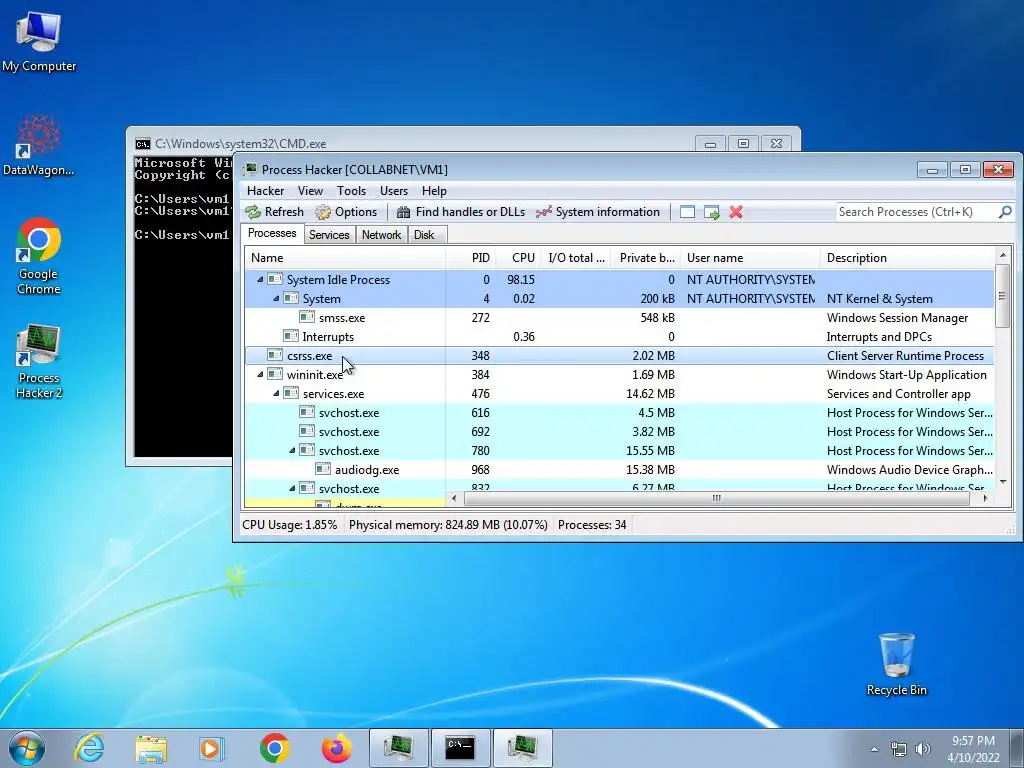This screenshot has height=768, width=1024.
Task: Select the audiodg.exe process
Action: 619,470
